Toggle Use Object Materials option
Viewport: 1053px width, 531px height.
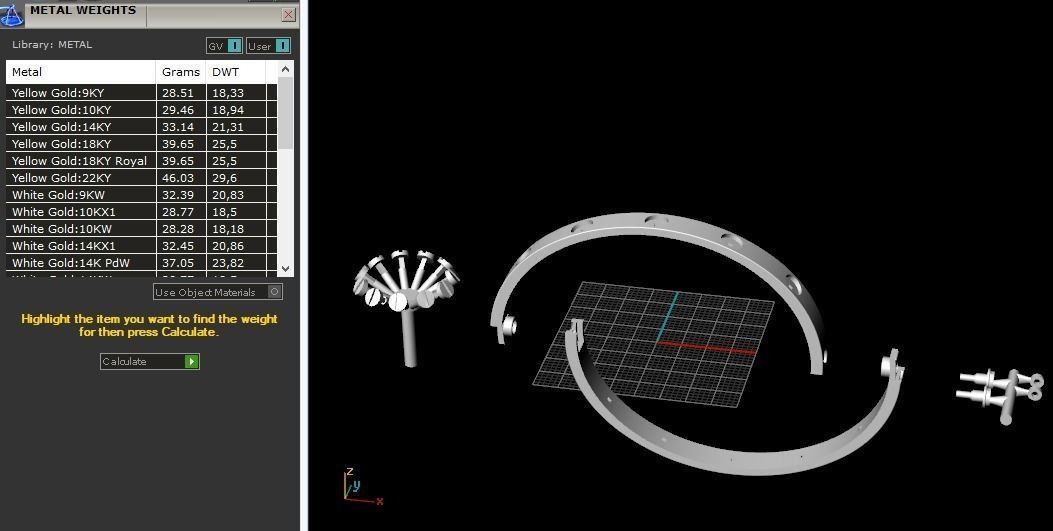(x=218, y=292)
